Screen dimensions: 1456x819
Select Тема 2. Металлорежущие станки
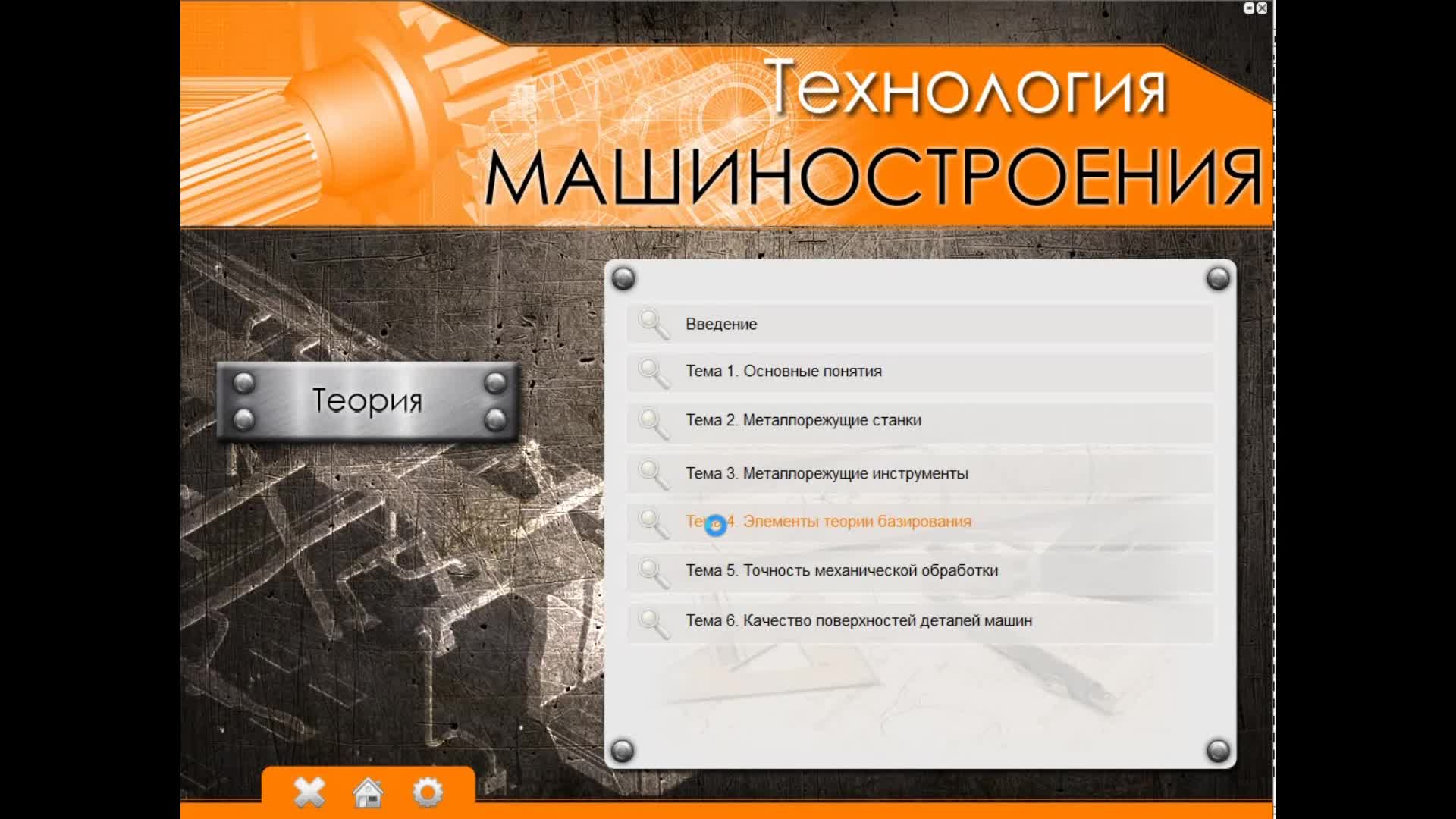click(802, 420)
